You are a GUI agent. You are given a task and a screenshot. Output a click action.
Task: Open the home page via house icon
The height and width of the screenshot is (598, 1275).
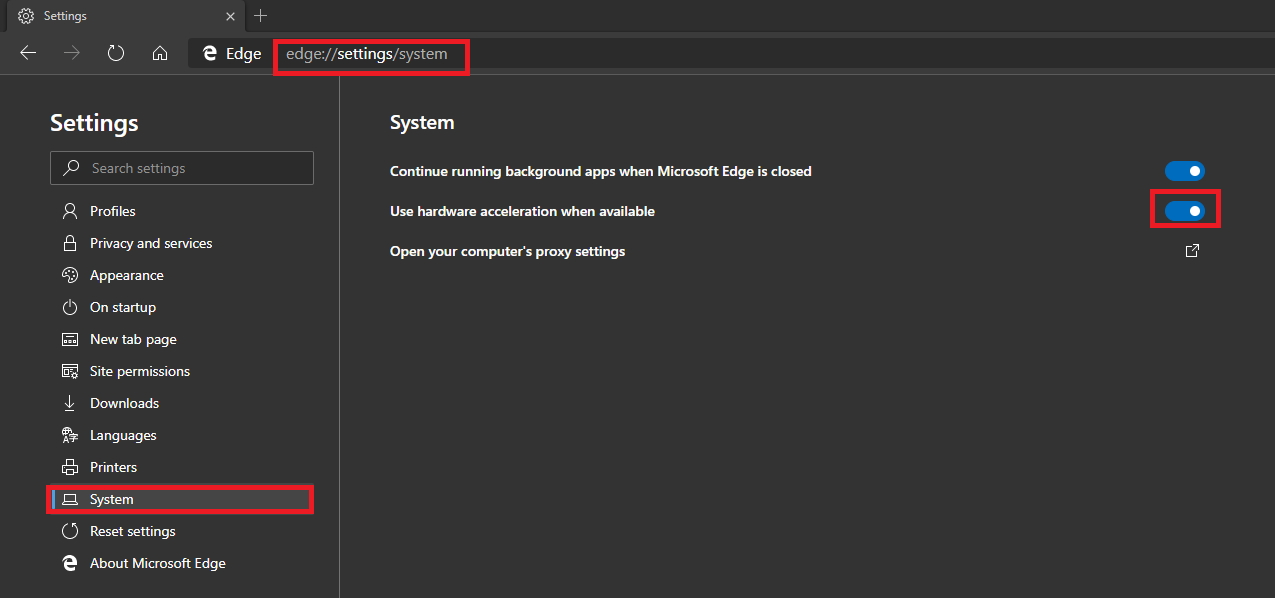(160, 54)
